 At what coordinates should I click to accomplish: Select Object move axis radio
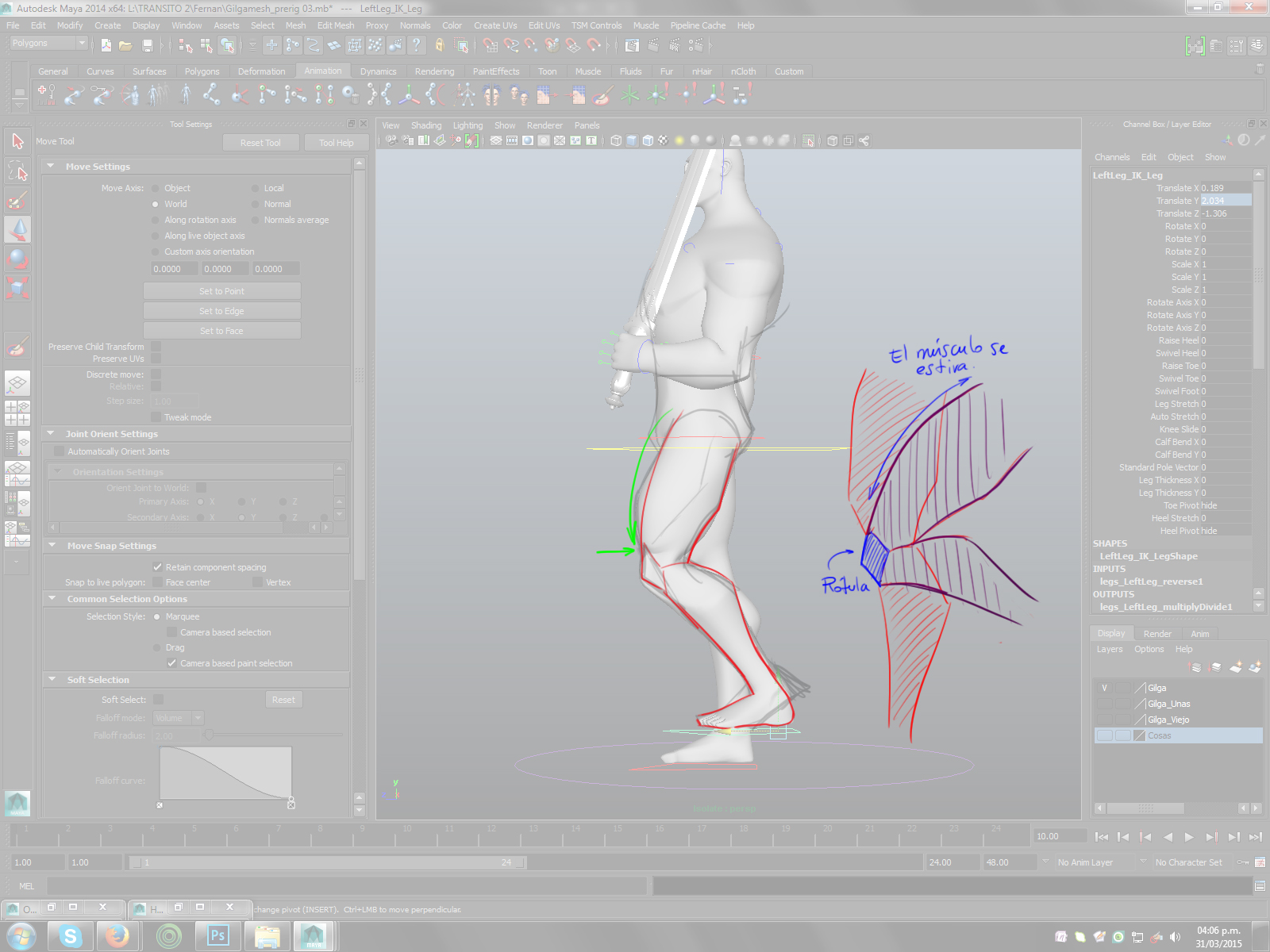156,189
